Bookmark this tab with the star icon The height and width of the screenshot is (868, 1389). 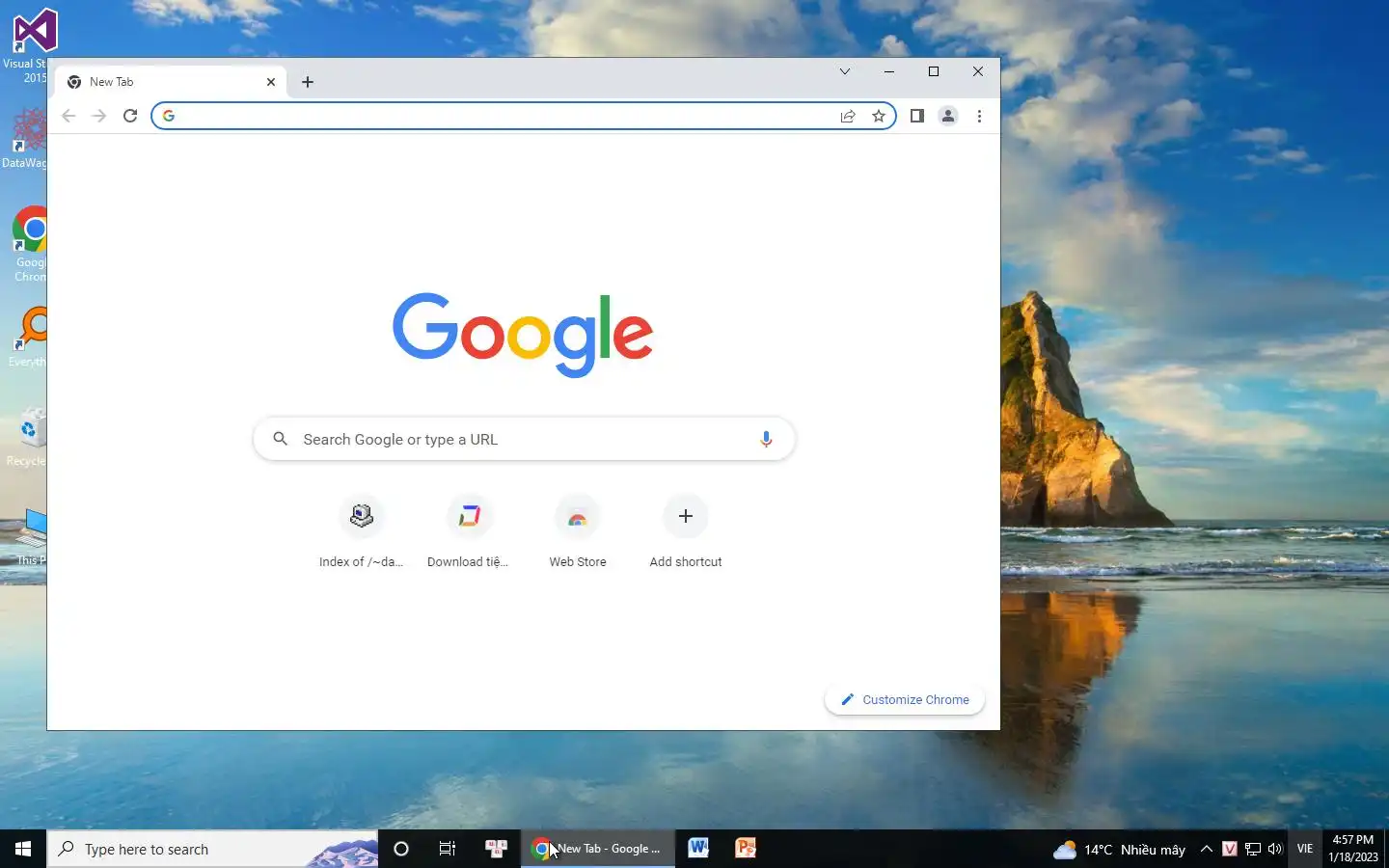879,116
